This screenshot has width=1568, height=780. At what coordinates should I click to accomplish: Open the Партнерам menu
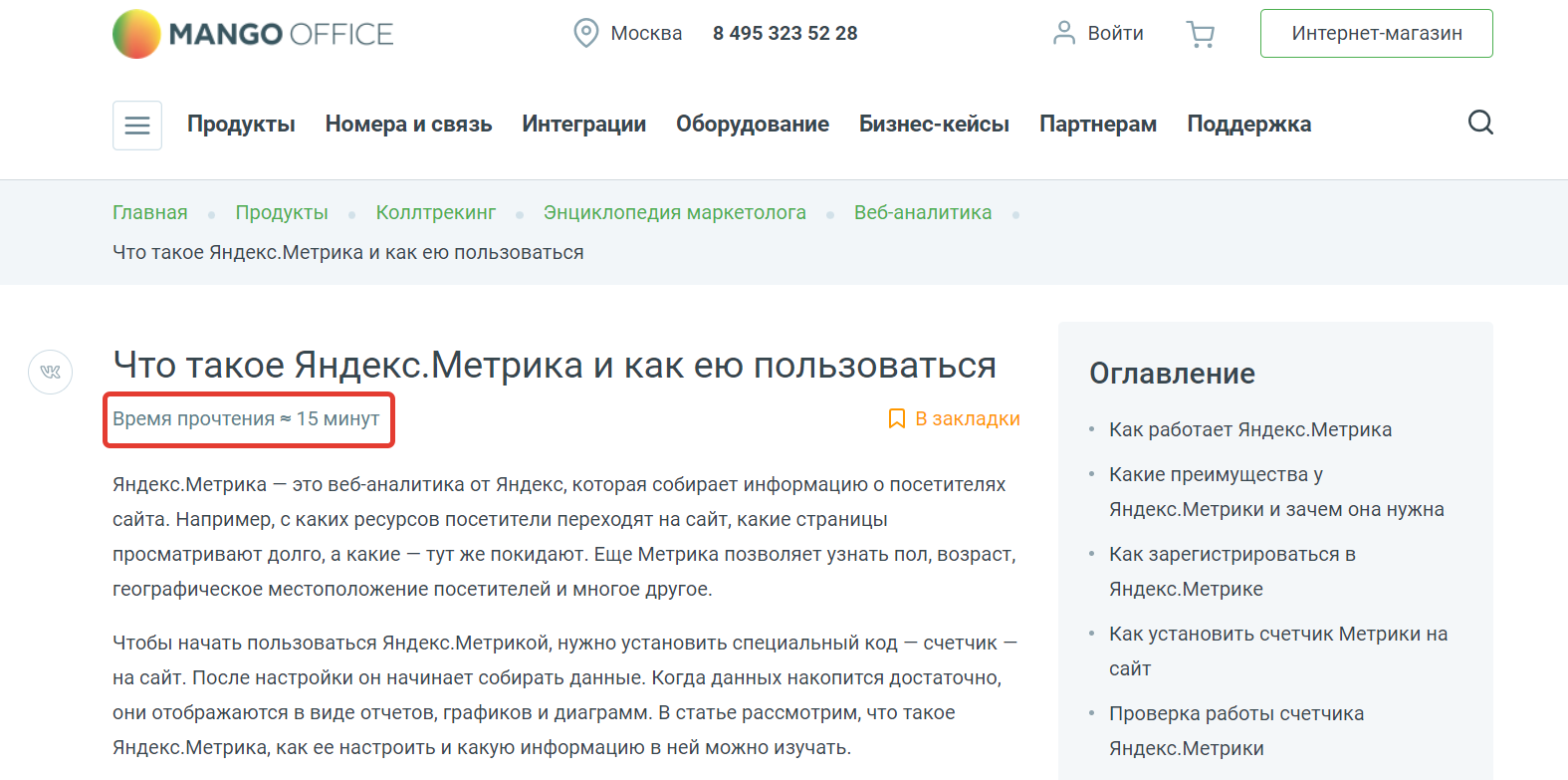[1098, 125]
